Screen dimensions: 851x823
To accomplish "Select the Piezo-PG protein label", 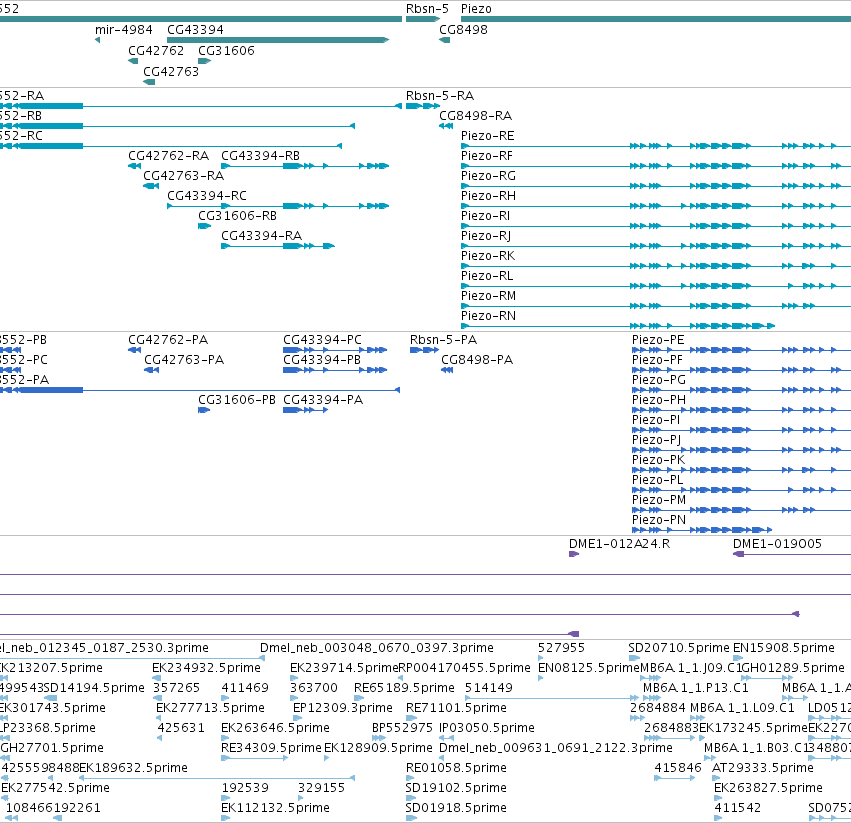I will (659, 380).
